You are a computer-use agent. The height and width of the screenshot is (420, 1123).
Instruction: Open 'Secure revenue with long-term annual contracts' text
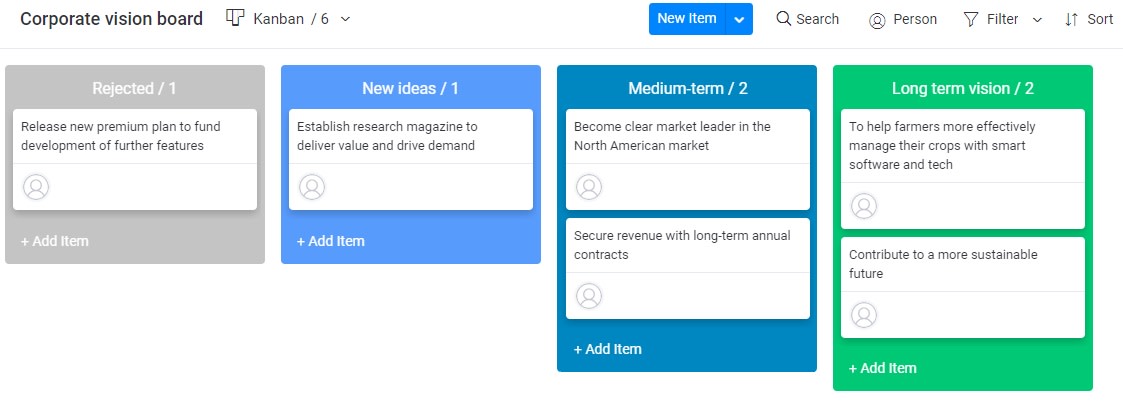(x=682, y=245)
